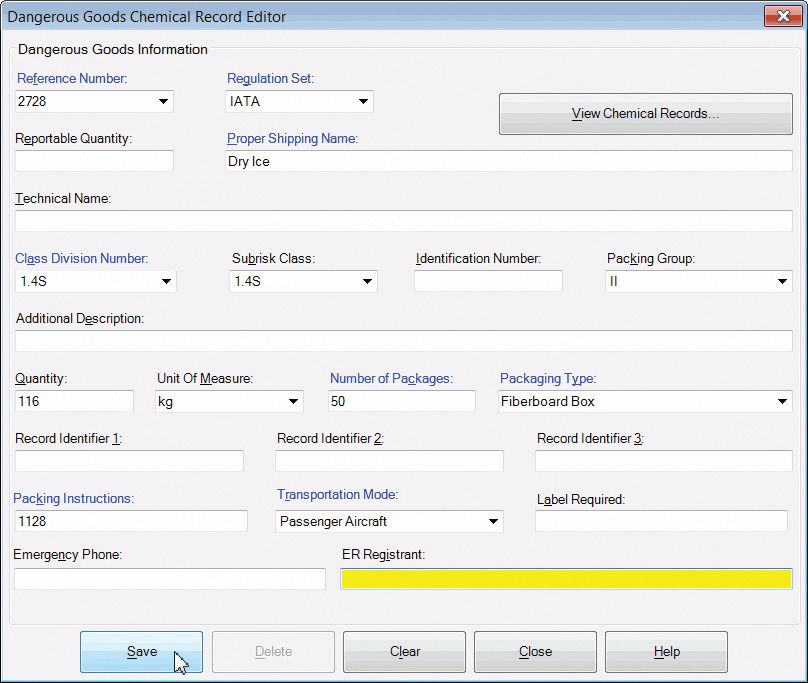Click the 'Subrisk Class:' label
The image size is (808, 683).
pyautogui.click(x=273, y=259)
